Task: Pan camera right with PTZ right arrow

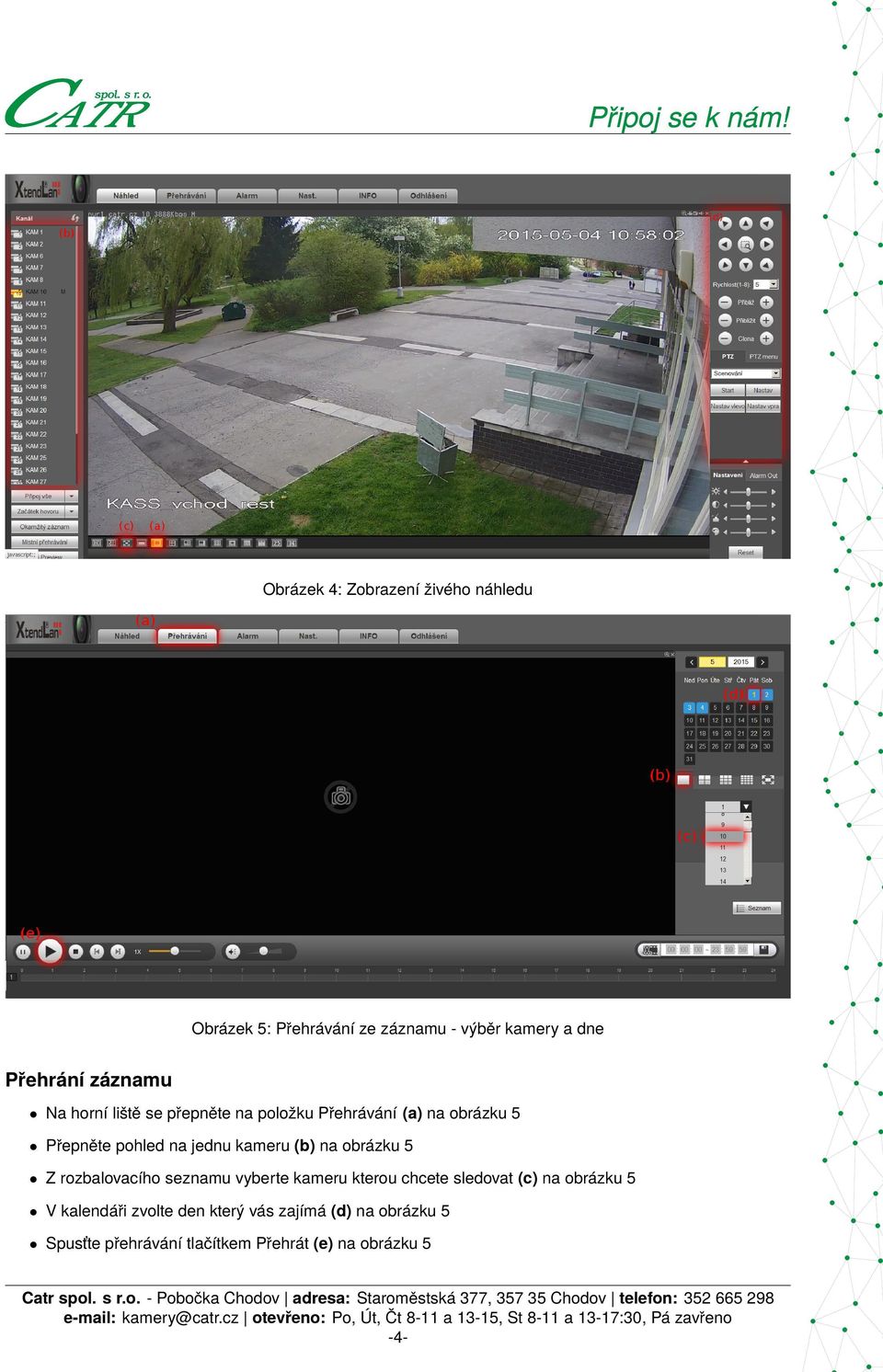Action: coord(766,245)
